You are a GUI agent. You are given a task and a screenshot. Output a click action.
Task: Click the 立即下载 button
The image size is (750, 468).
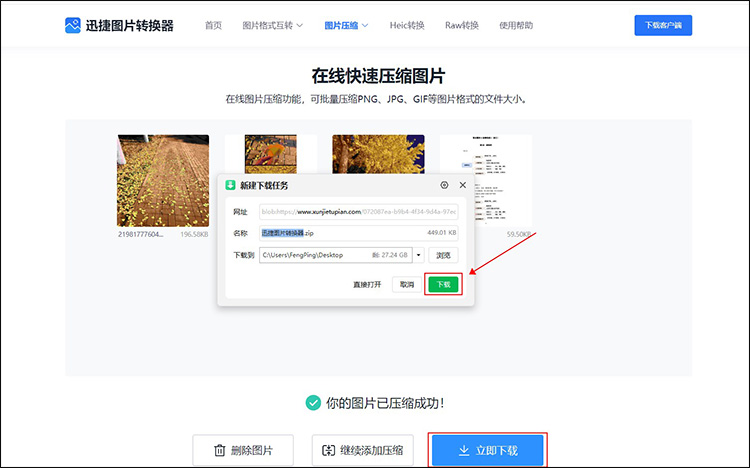pyautogui.click(x=487, y=450)
